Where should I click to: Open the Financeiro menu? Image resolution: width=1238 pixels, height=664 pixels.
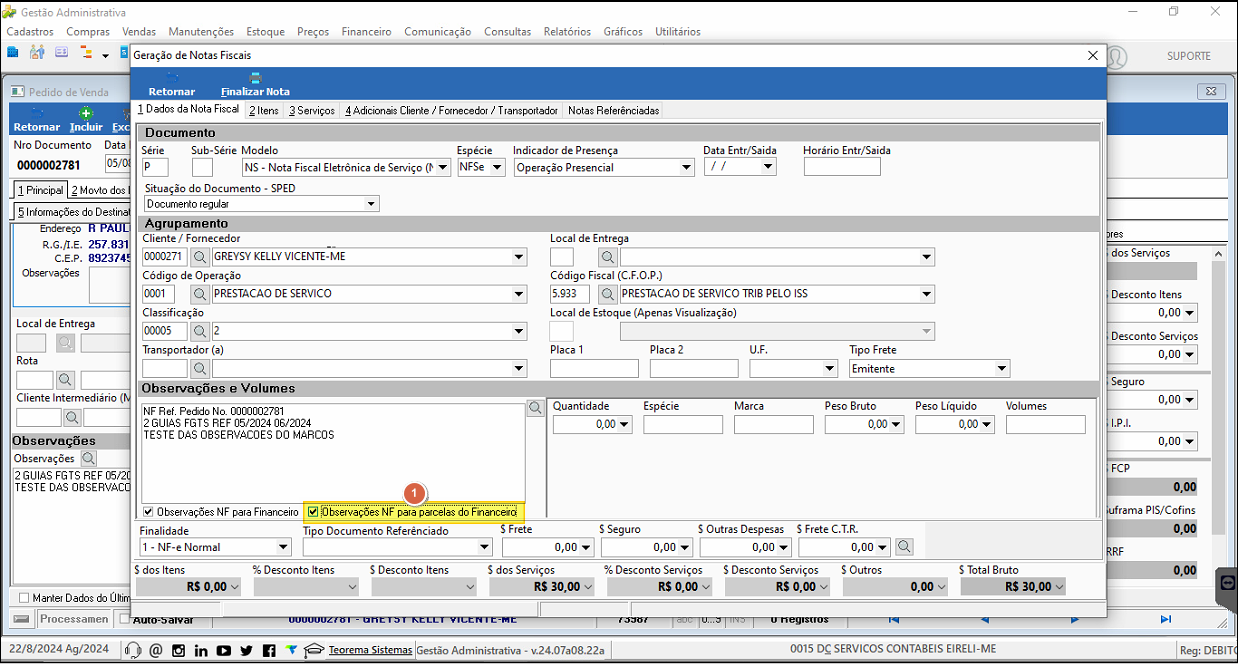click(x=366, y=32)
